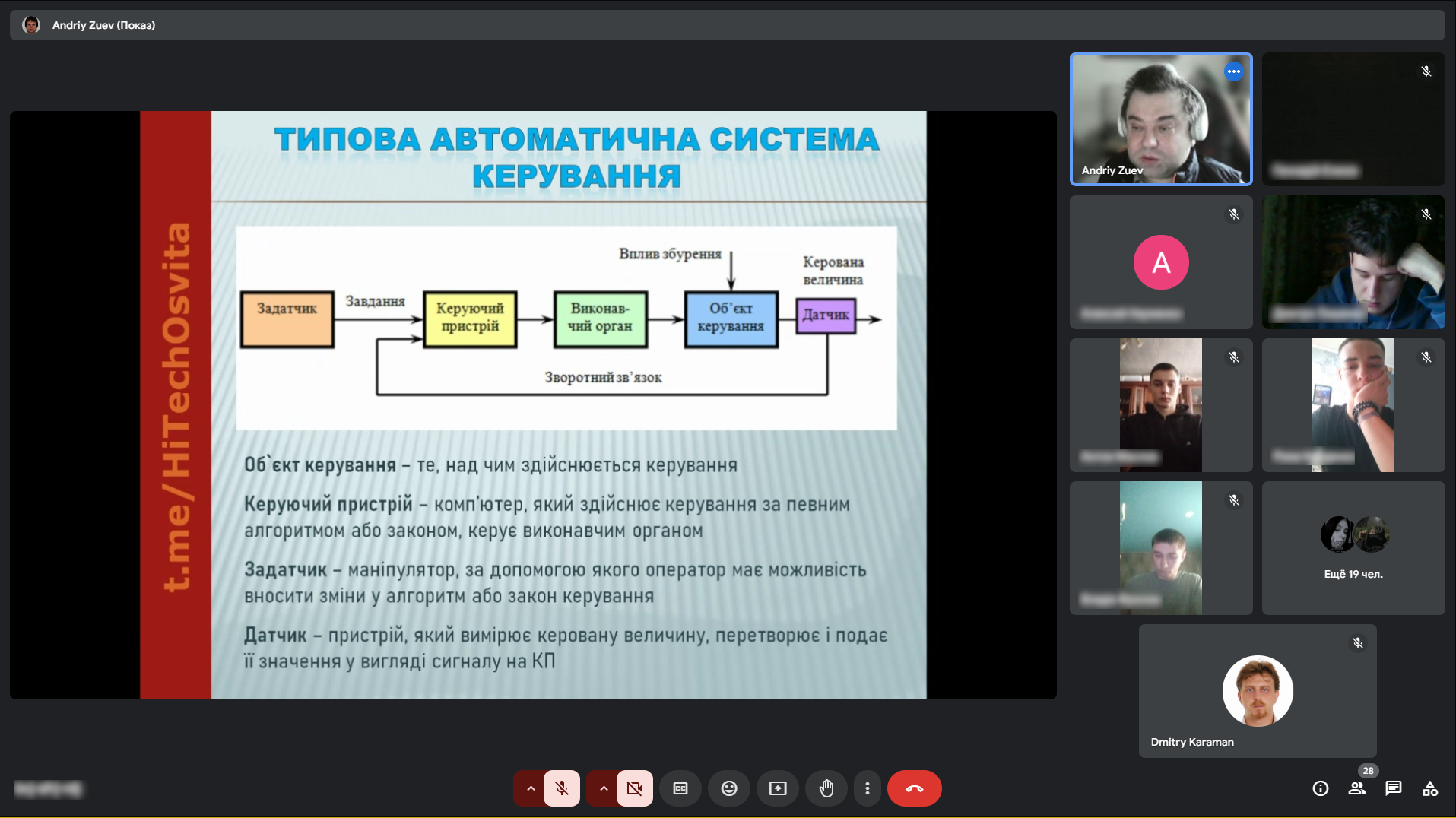Viewport: 1456px width, 818px height.
Task: Open the chat panel
Action: pos(1394,788)
